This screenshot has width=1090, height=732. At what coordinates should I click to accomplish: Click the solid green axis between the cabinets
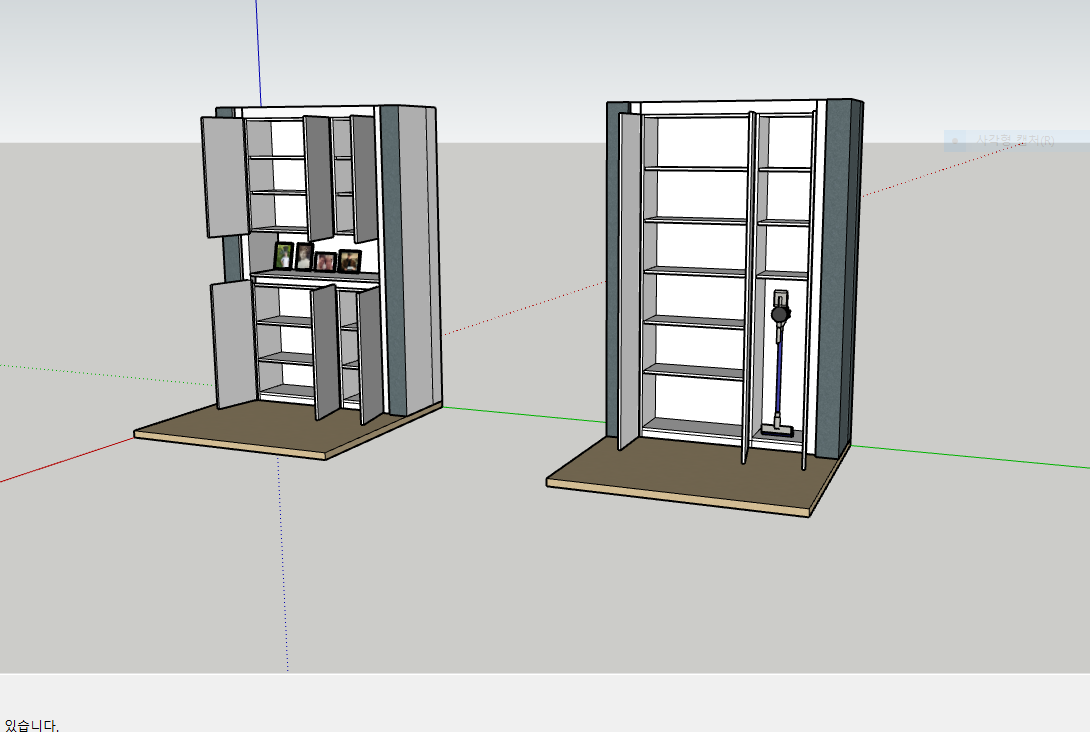(525, 414)
